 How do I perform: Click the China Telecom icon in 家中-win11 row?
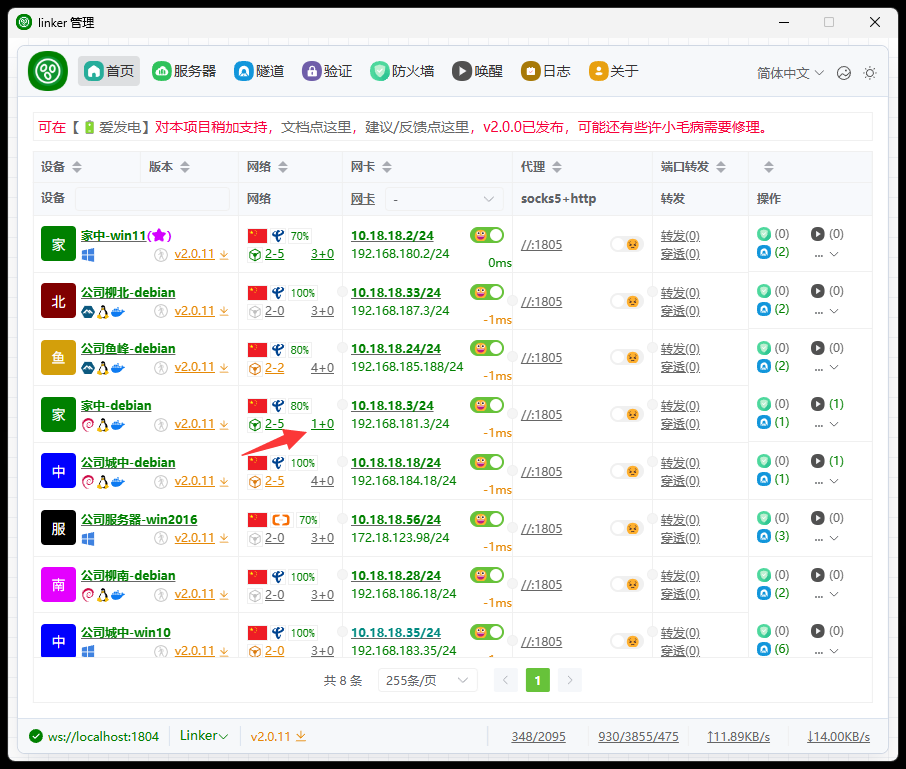click(278, 236)
